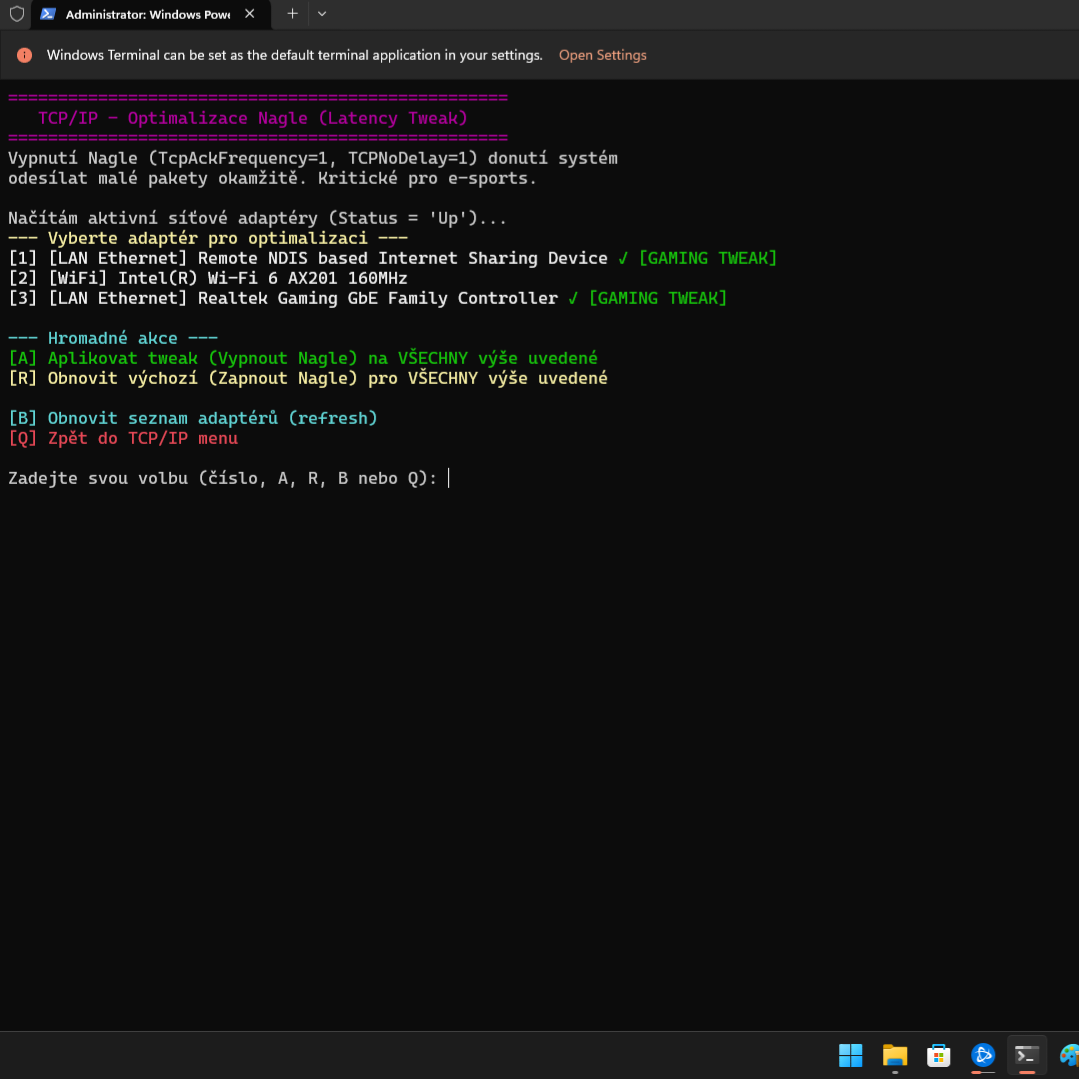The image size is (1079, 1079).
Task: Click the orange info icon in notification bar
Action: tap(25, 55)
